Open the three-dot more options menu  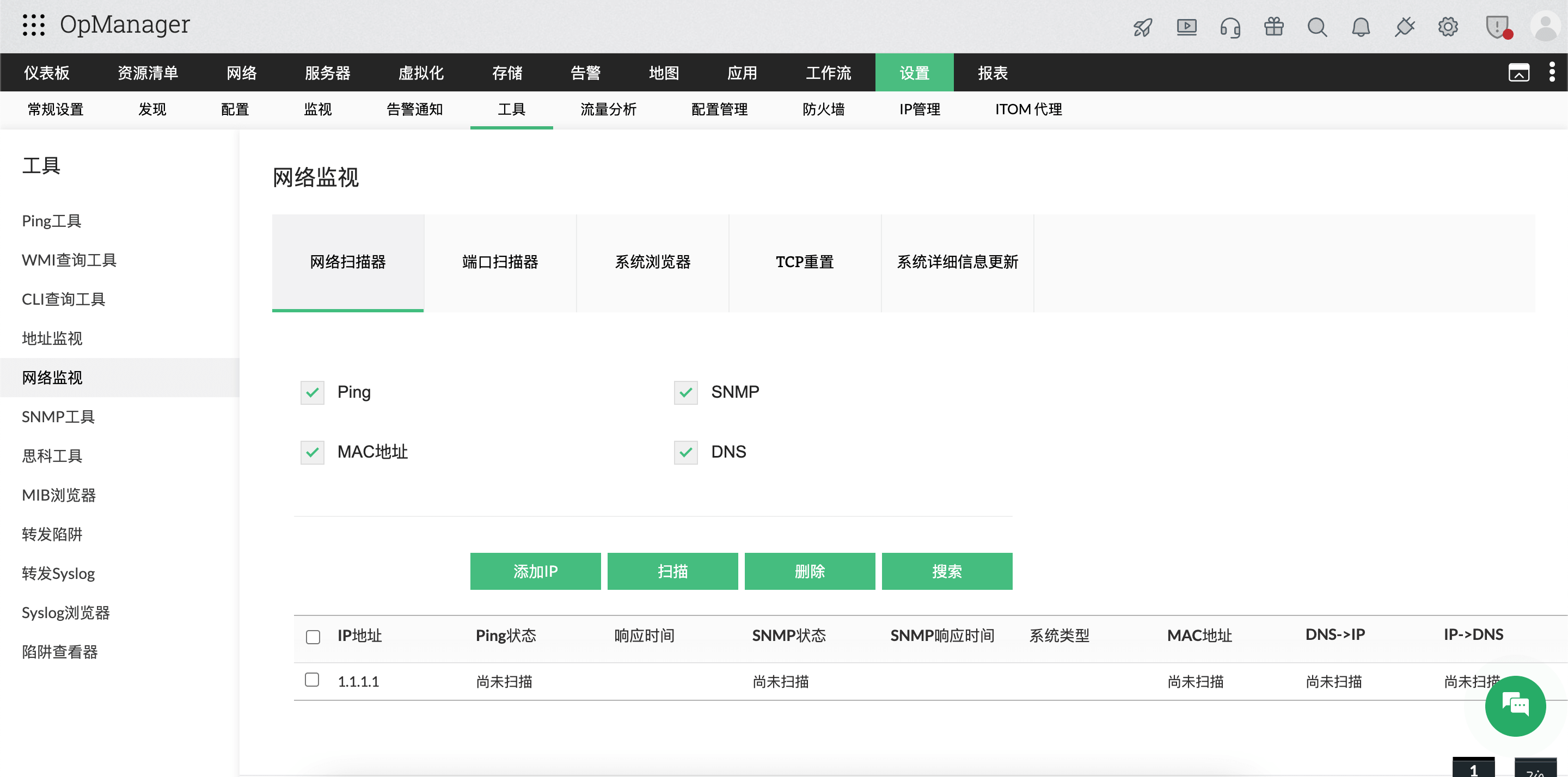point(1552,72)
